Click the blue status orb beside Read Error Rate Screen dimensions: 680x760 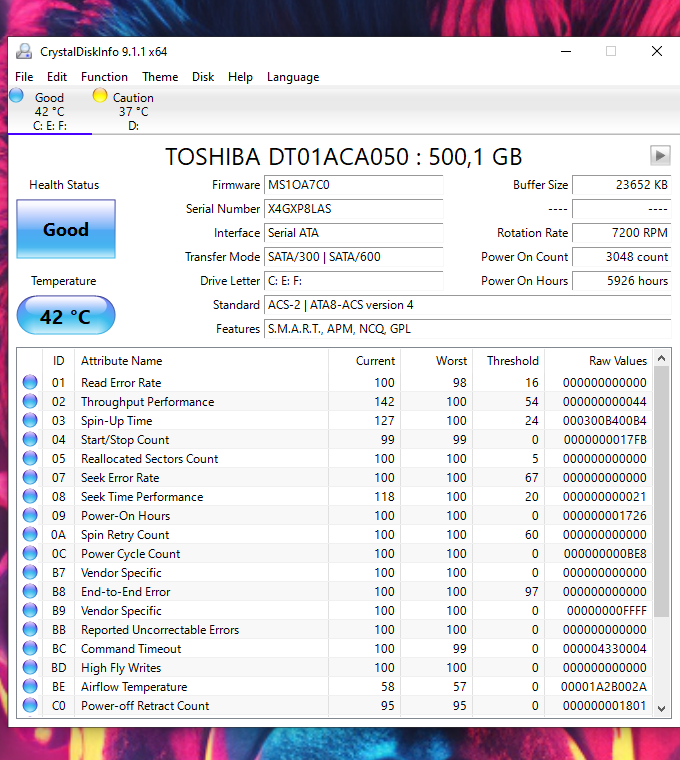[x=30, y=382]
